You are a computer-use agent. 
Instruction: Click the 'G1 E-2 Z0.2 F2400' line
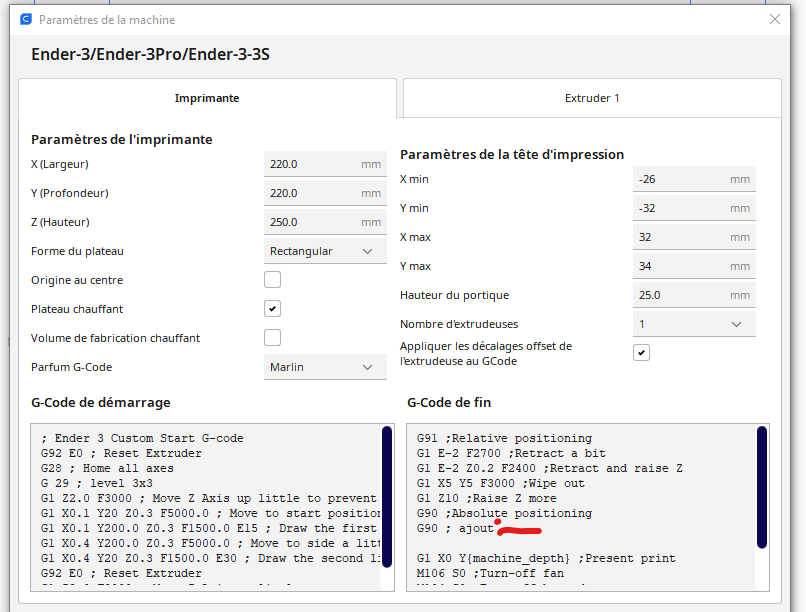pyautogui.click(x=549, y=469)
